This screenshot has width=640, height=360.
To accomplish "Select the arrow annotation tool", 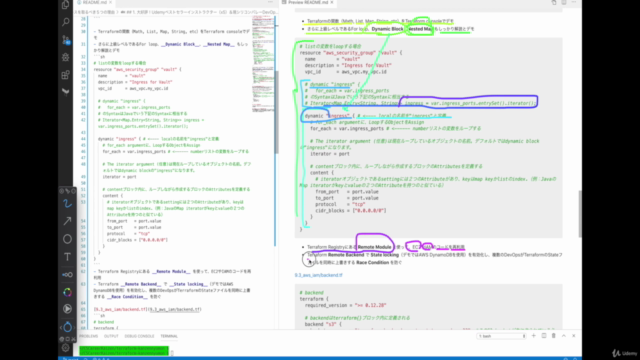I will [67, 221].
